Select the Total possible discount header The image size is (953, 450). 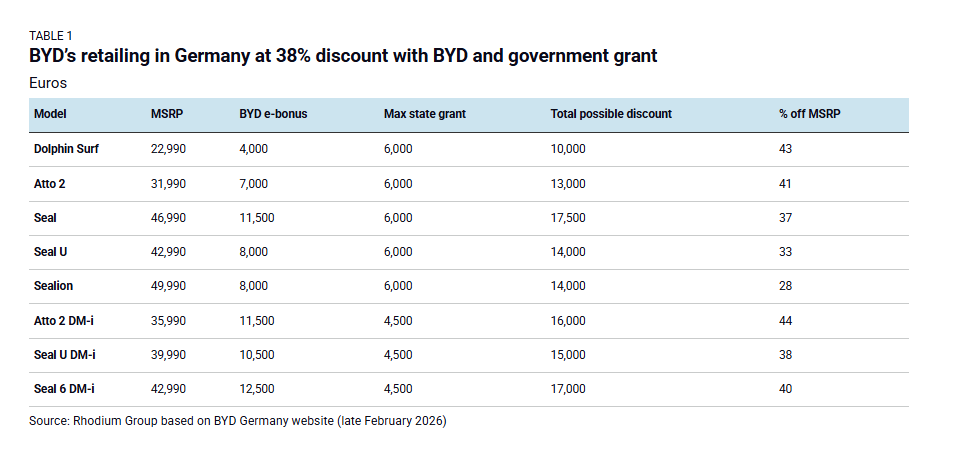pos(611,114)
